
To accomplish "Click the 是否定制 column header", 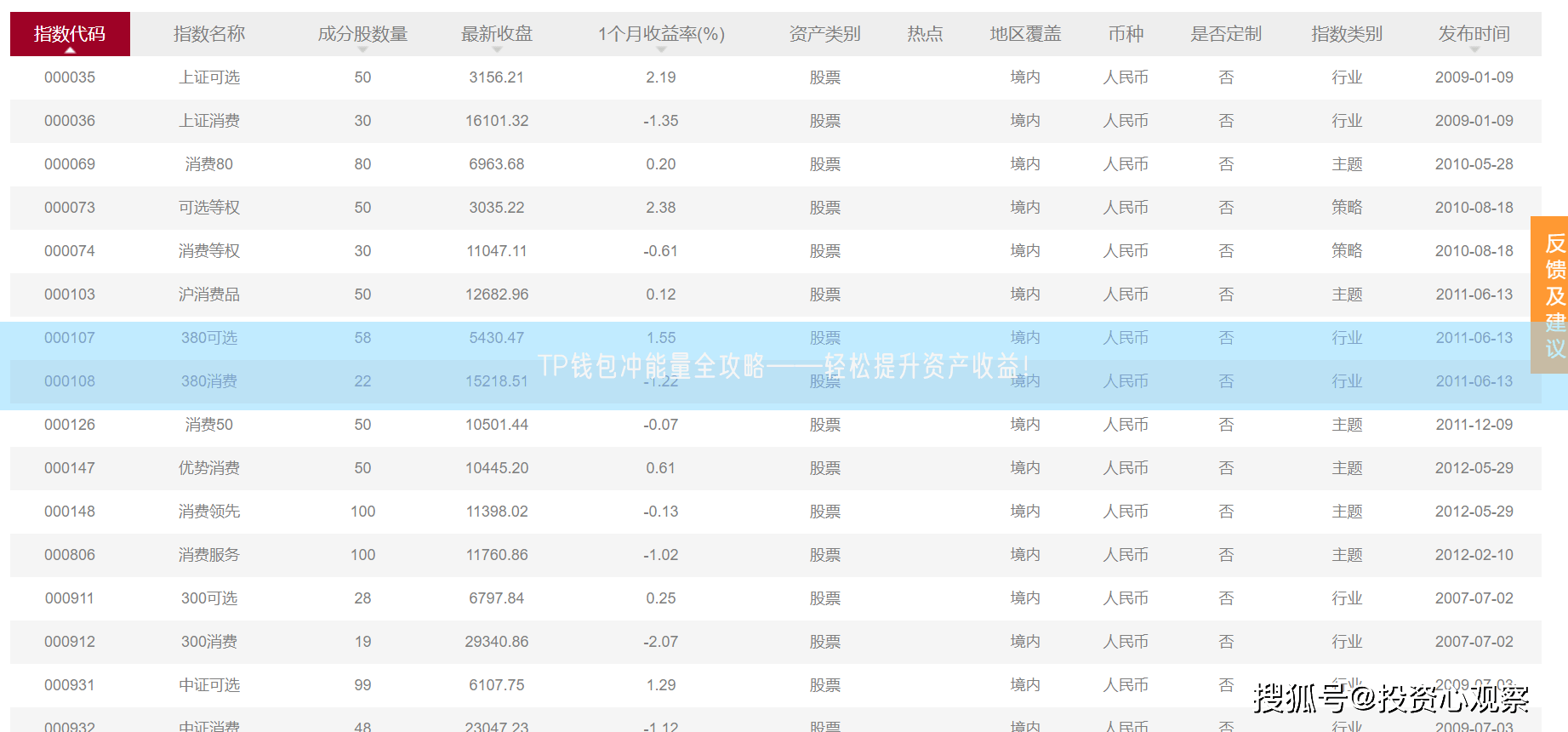I will point(1226,34).
